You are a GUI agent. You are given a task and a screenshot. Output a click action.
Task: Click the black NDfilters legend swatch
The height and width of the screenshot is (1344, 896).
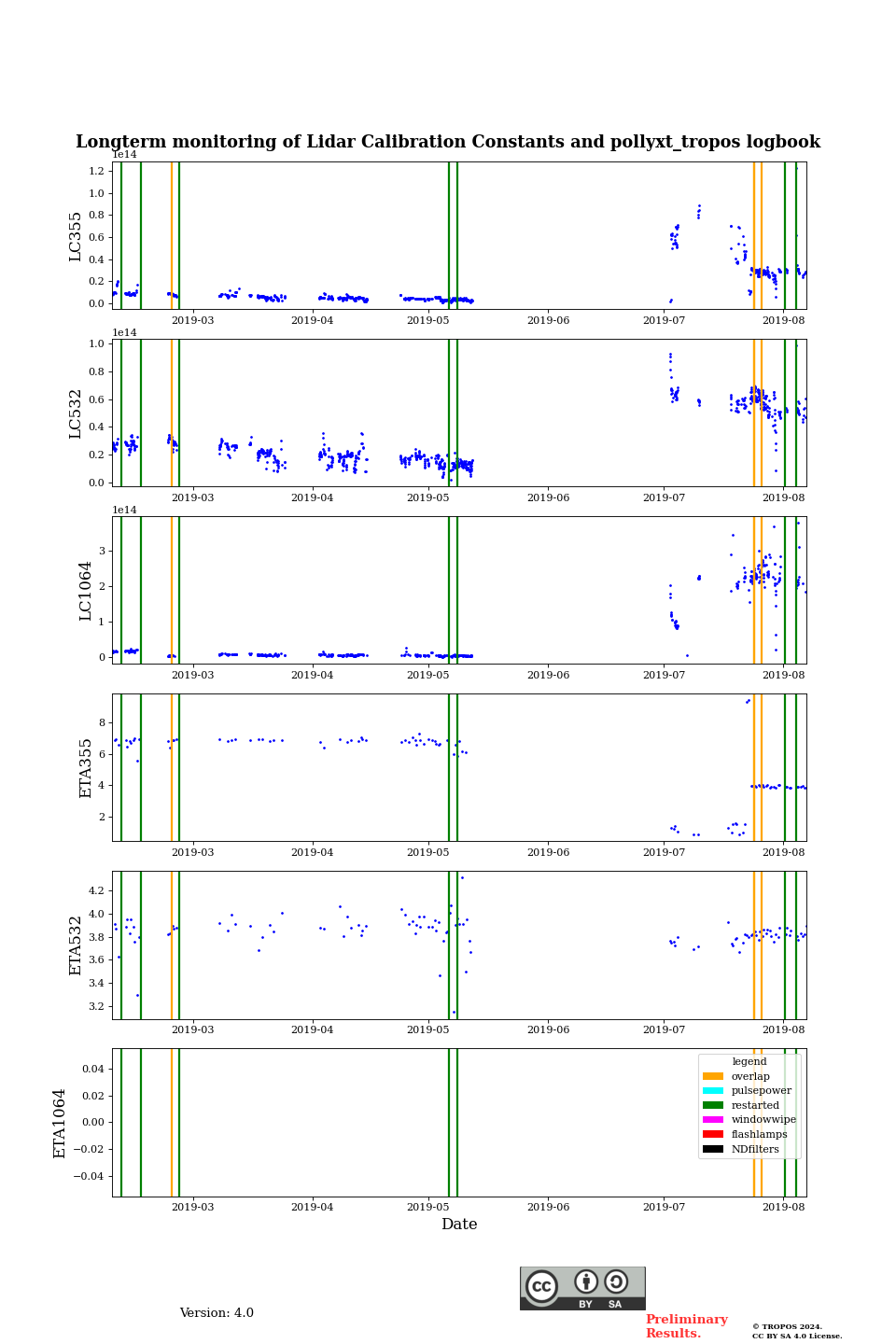pos(713,1149)
